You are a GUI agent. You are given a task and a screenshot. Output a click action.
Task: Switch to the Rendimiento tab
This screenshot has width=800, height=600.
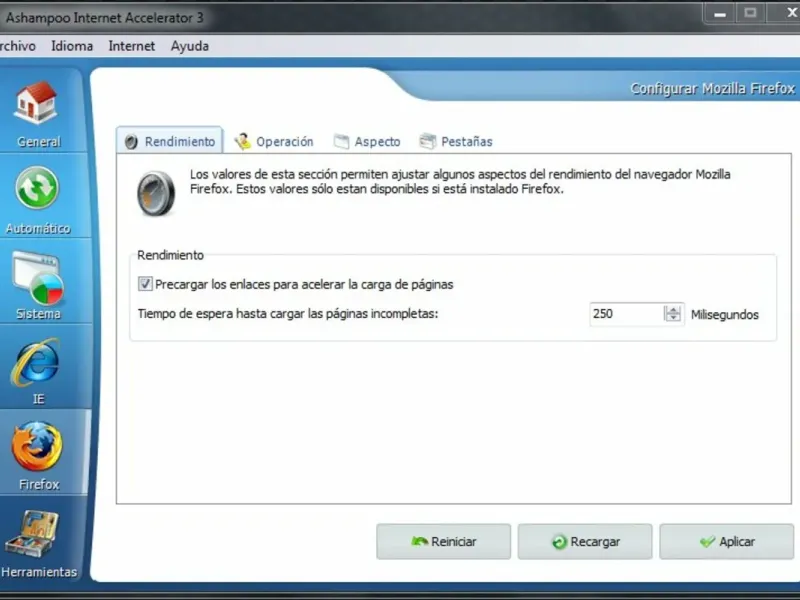169,141
